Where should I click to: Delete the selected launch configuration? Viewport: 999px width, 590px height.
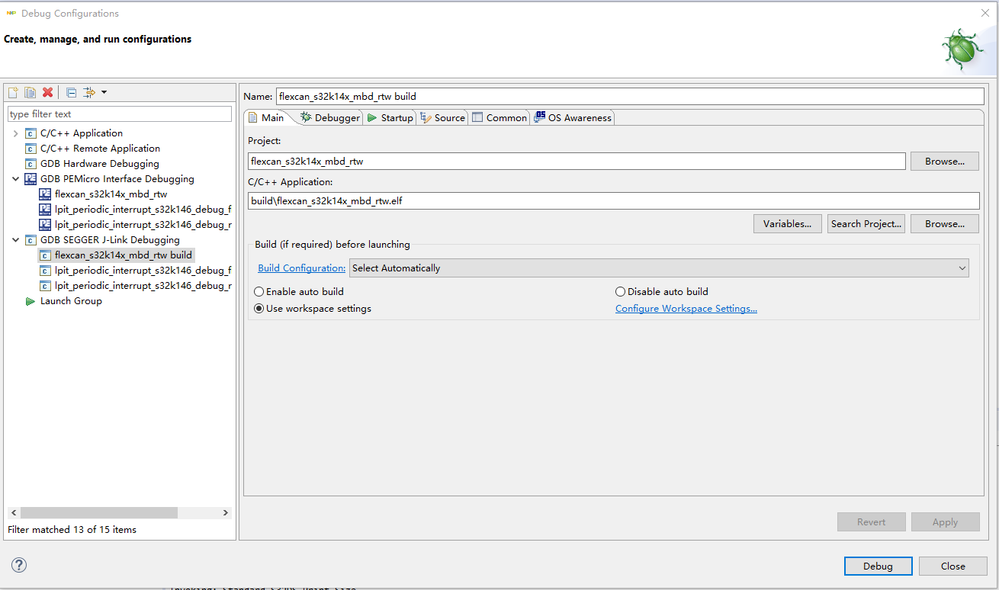click(x=47, y=93)
